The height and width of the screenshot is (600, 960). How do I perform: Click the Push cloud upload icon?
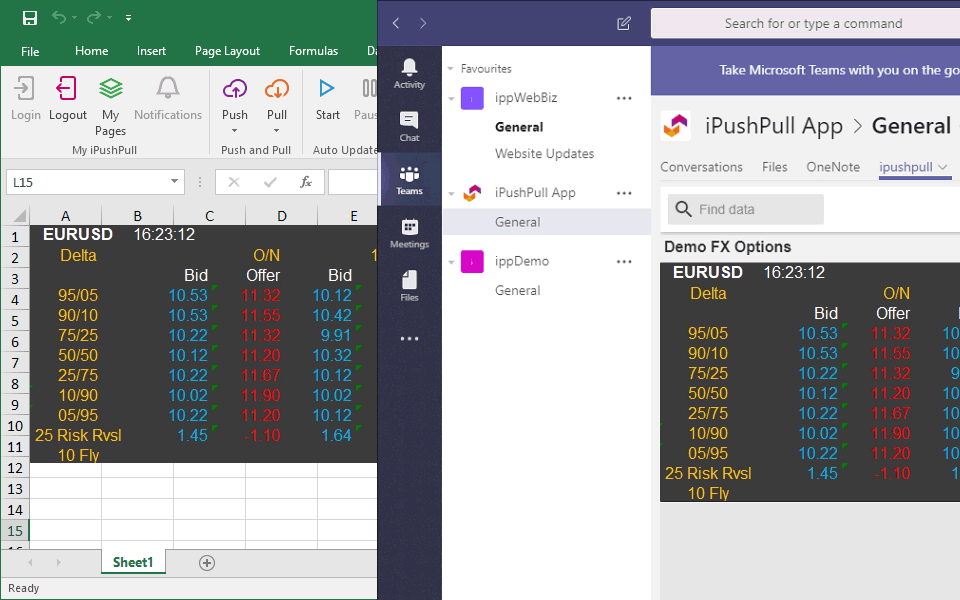point(234,89)
